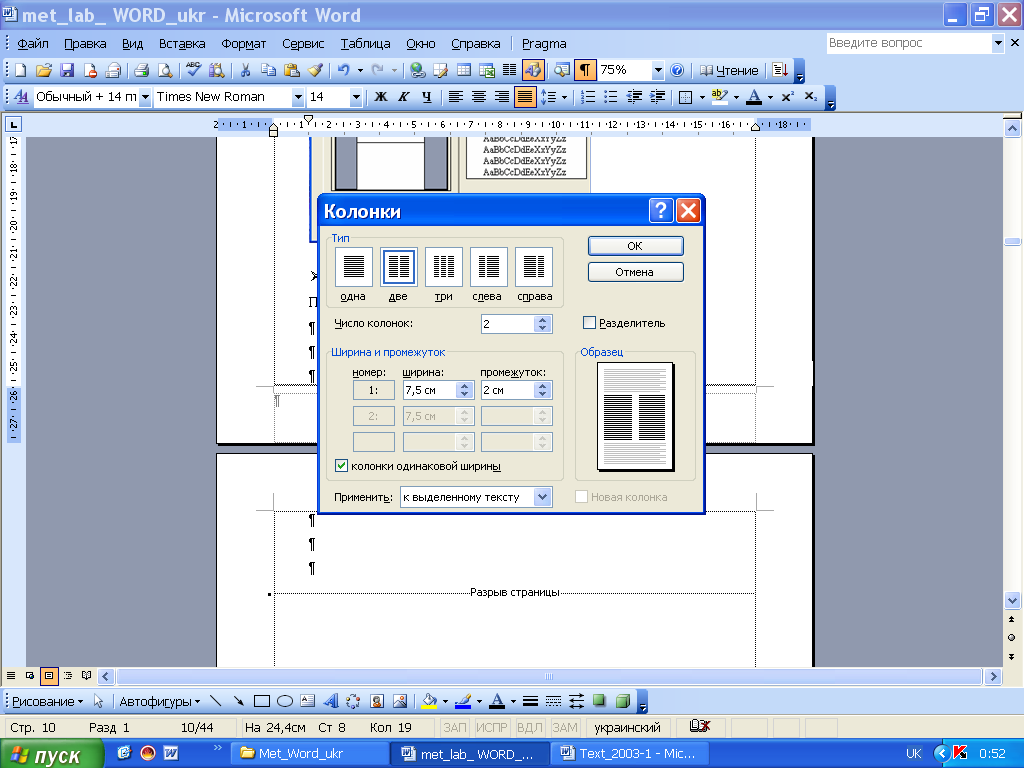Choose the 'три' three column preset
The width and height of the screenshot is (1024, 768).
click(x=443, y=266)
